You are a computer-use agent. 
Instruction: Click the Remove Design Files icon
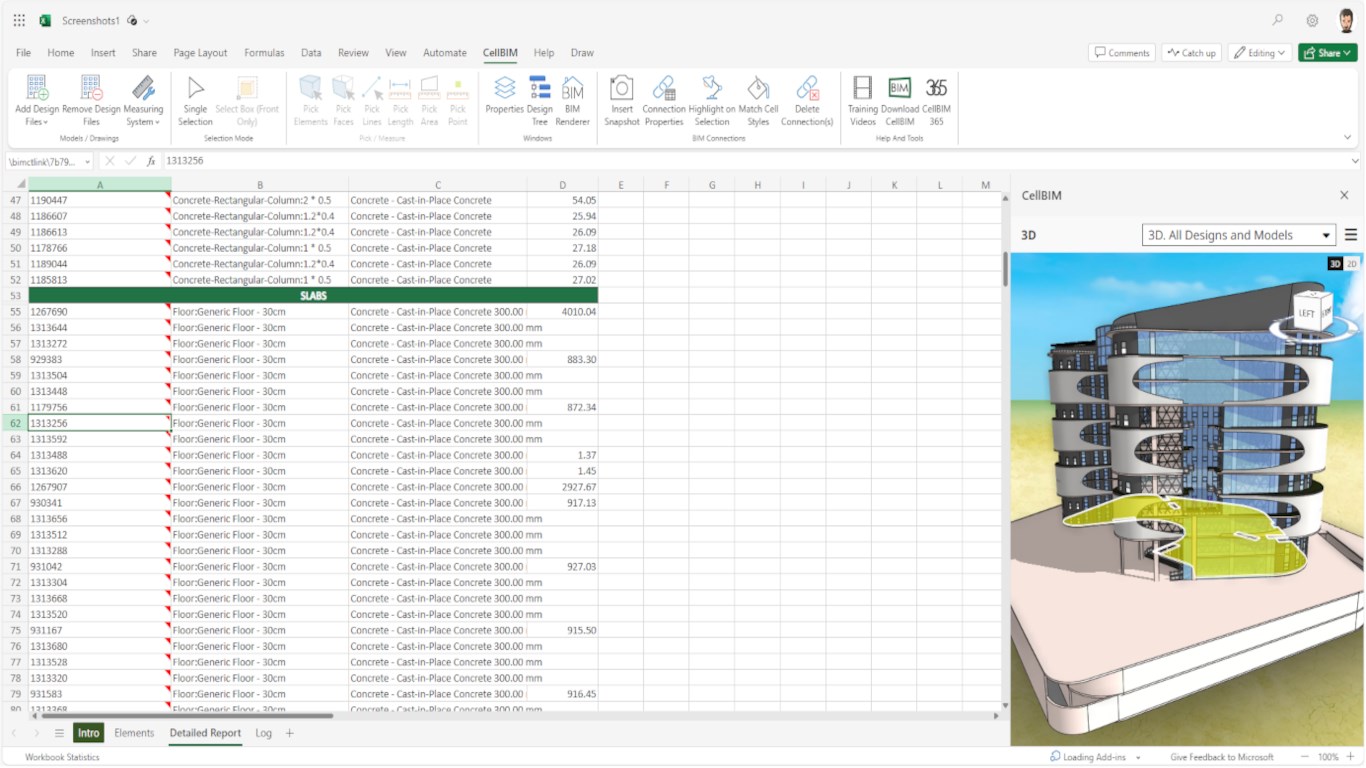tap(91, 88)
